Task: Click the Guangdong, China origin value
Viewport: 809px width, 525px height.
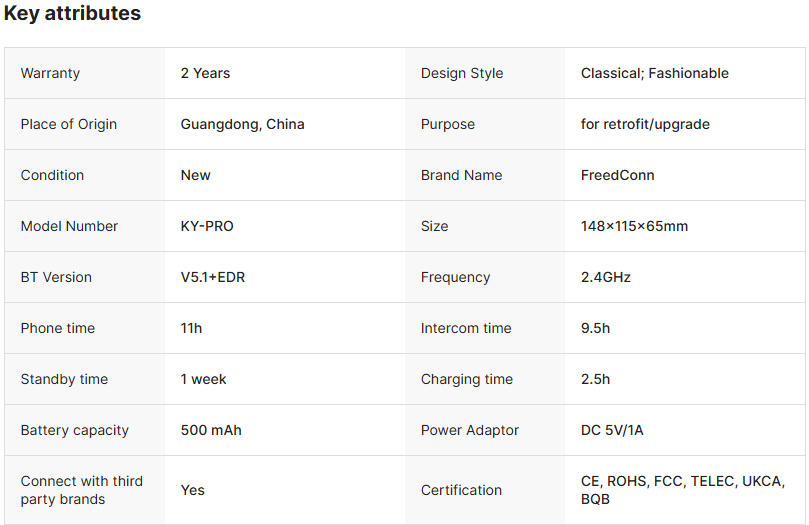Action: pos(242,124)
